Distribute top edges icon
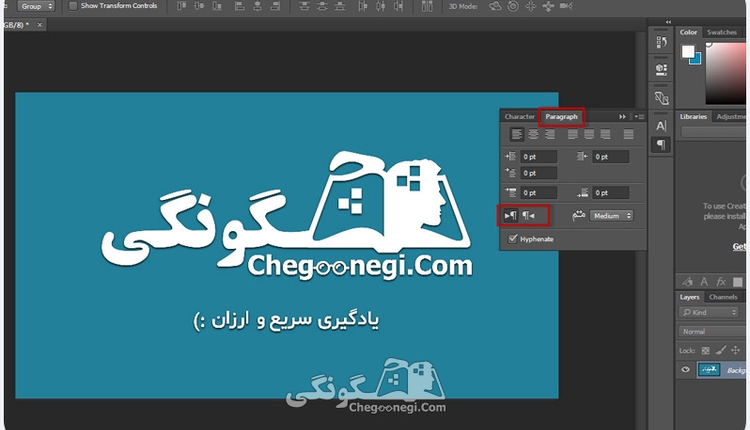Screen dimensions: 750x430 click(304, 6)
